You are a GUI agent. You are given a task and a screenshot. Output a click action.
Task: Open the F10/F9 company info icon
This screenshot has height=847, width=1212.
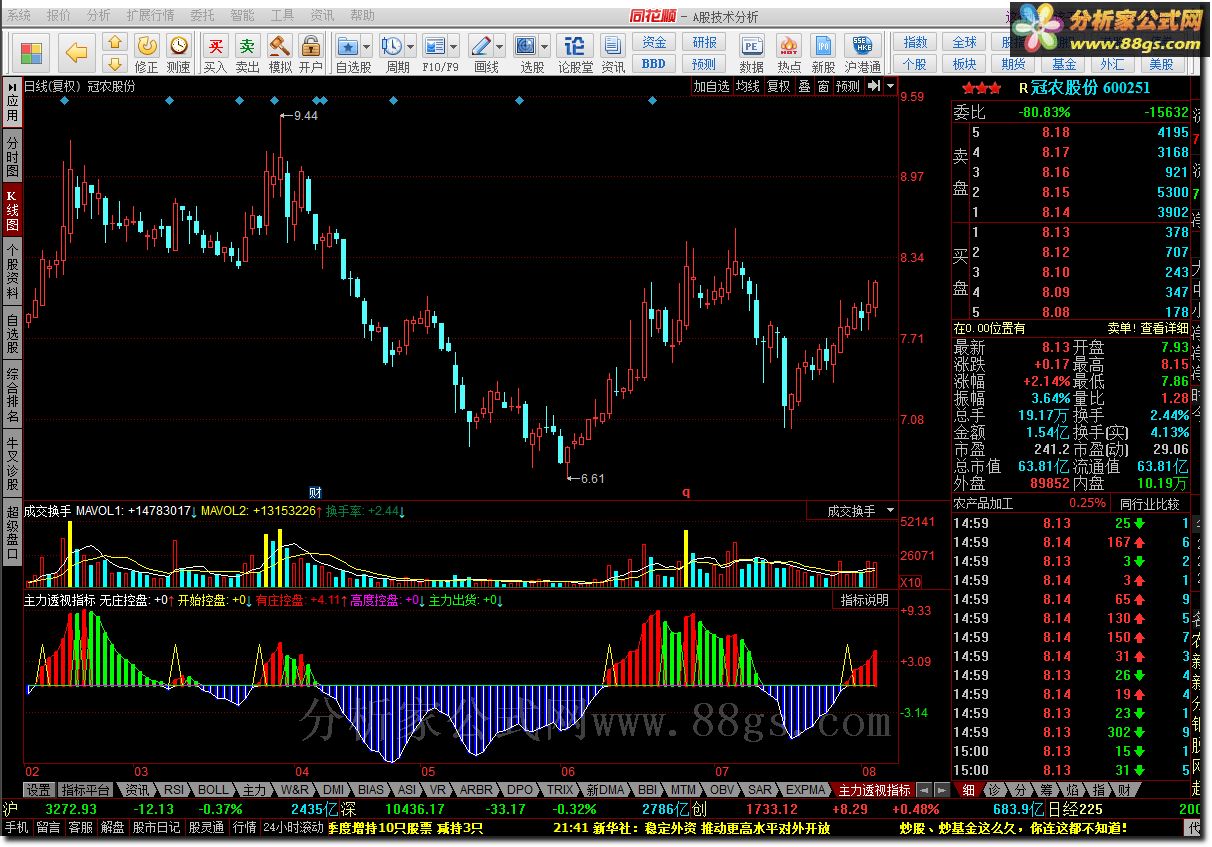[x=434, y=45]
